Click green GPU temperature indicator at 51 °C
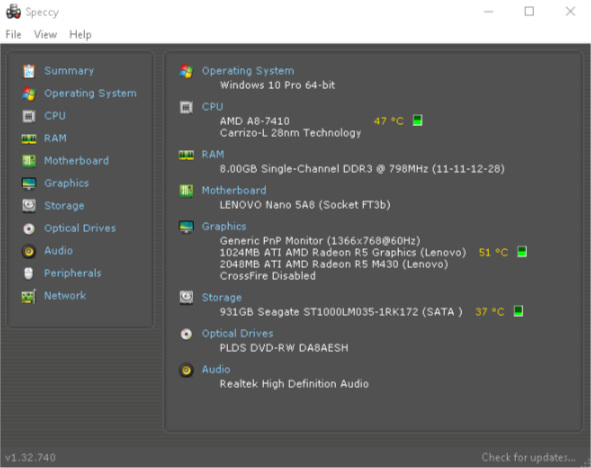Screen dimensions: 591x468 click(522, 252)
